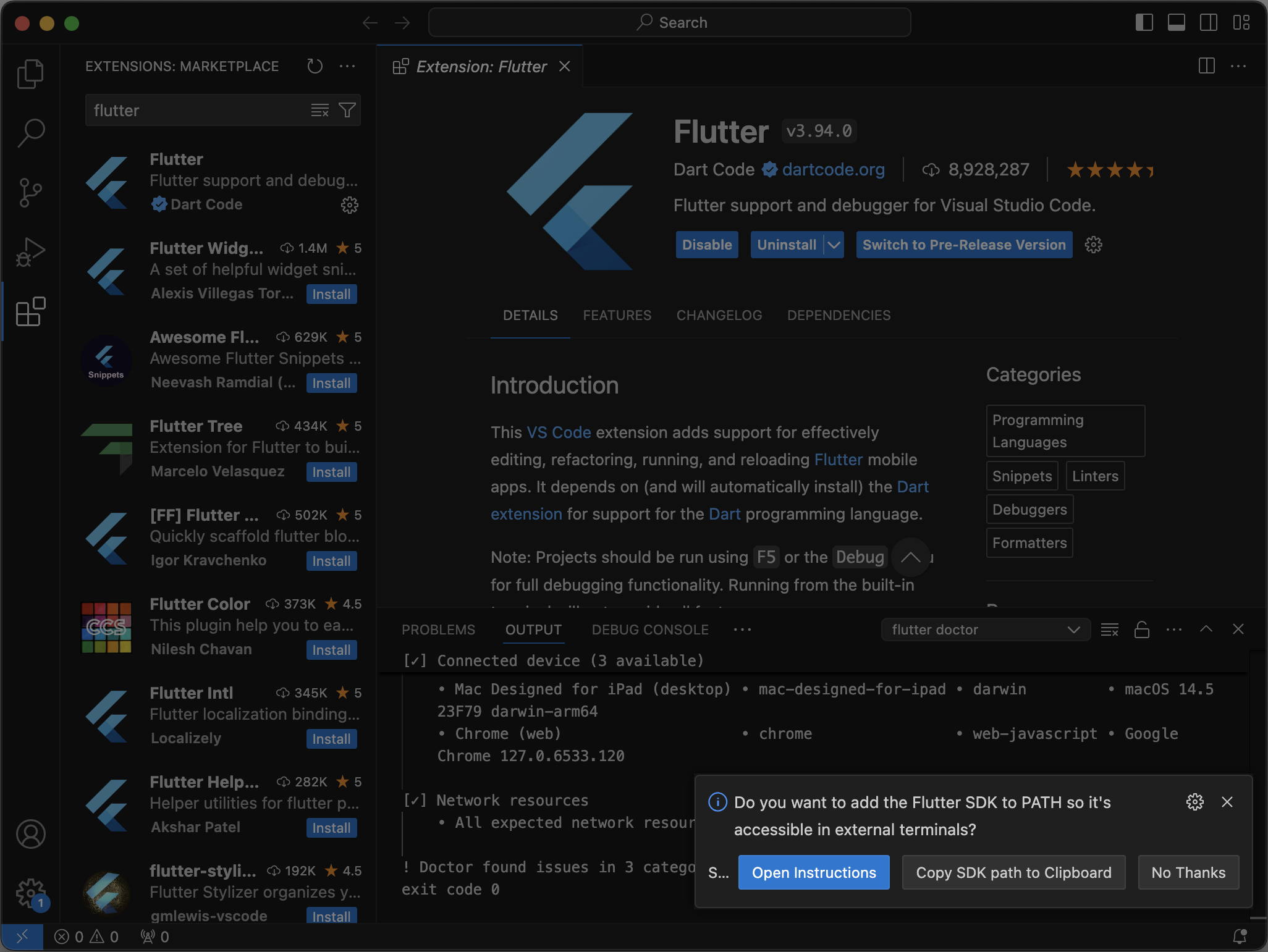Copy SDK path to Clipboard
Image resolution: width=1268 pixels, height=952 pixels.
point(1013,872)
